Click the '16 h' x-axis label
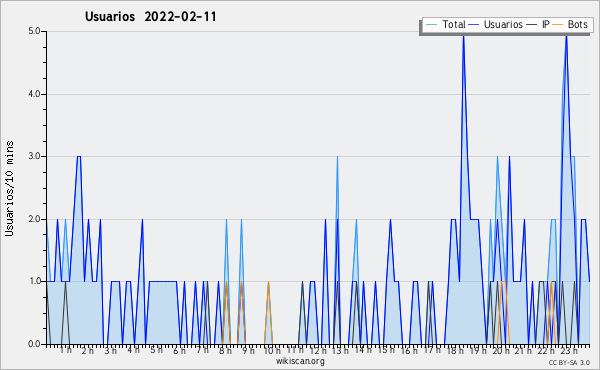This screenshot has height=370, width=600. click(x=409, y=350)
